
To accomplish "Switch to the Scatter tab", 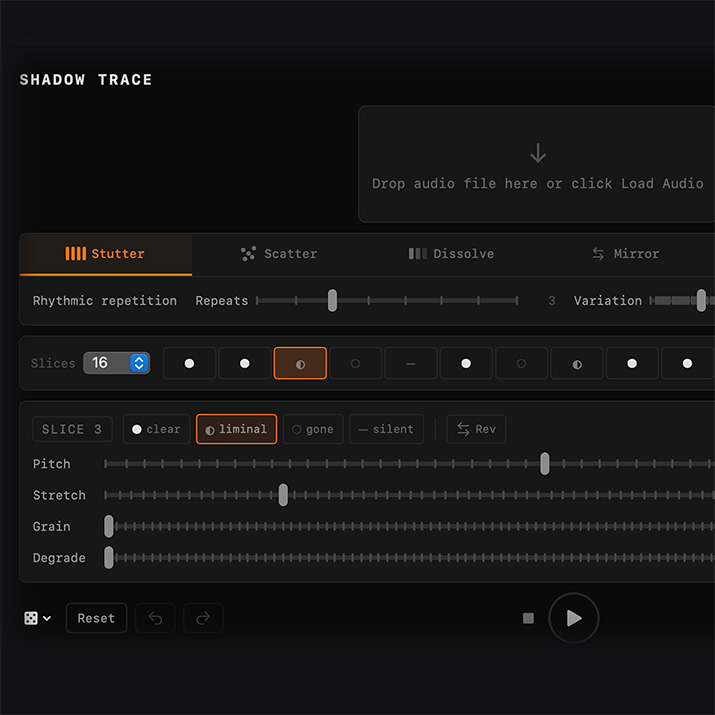I will pos(279,254).
